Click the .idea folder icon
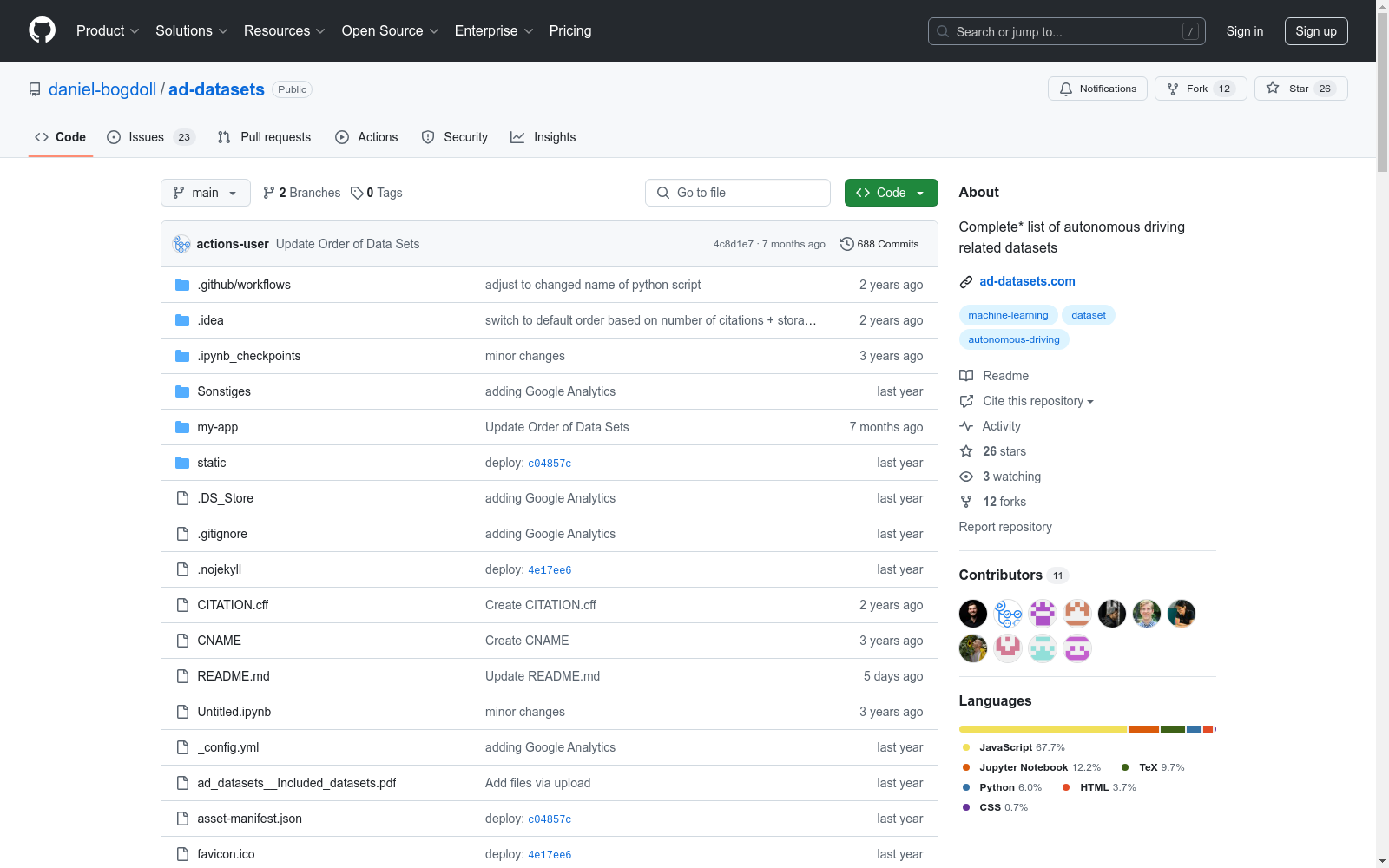This screenshot has height=868, width=1389. 182,320
